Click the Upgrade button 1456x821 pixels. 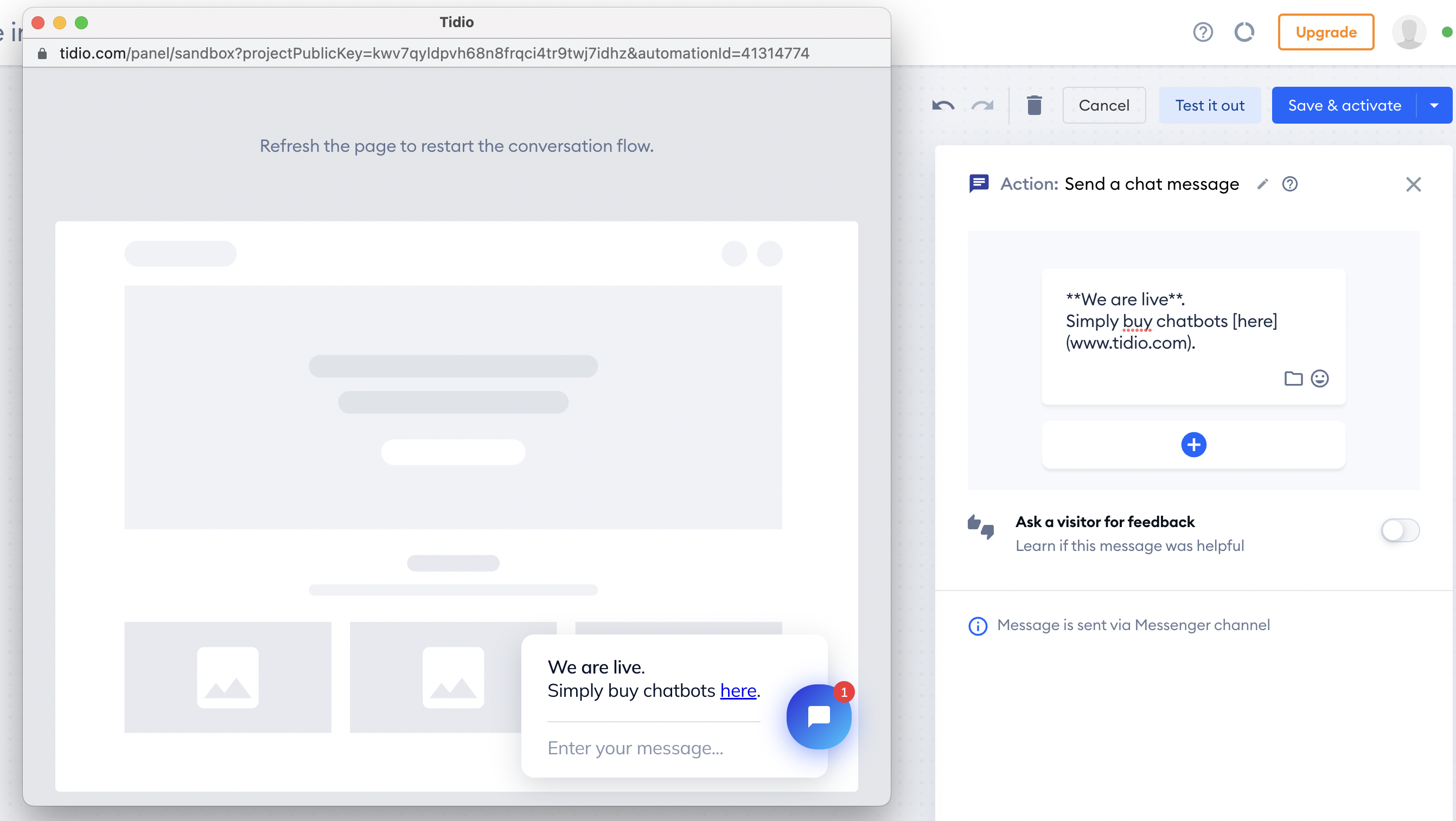click(x=1325, y=32)
